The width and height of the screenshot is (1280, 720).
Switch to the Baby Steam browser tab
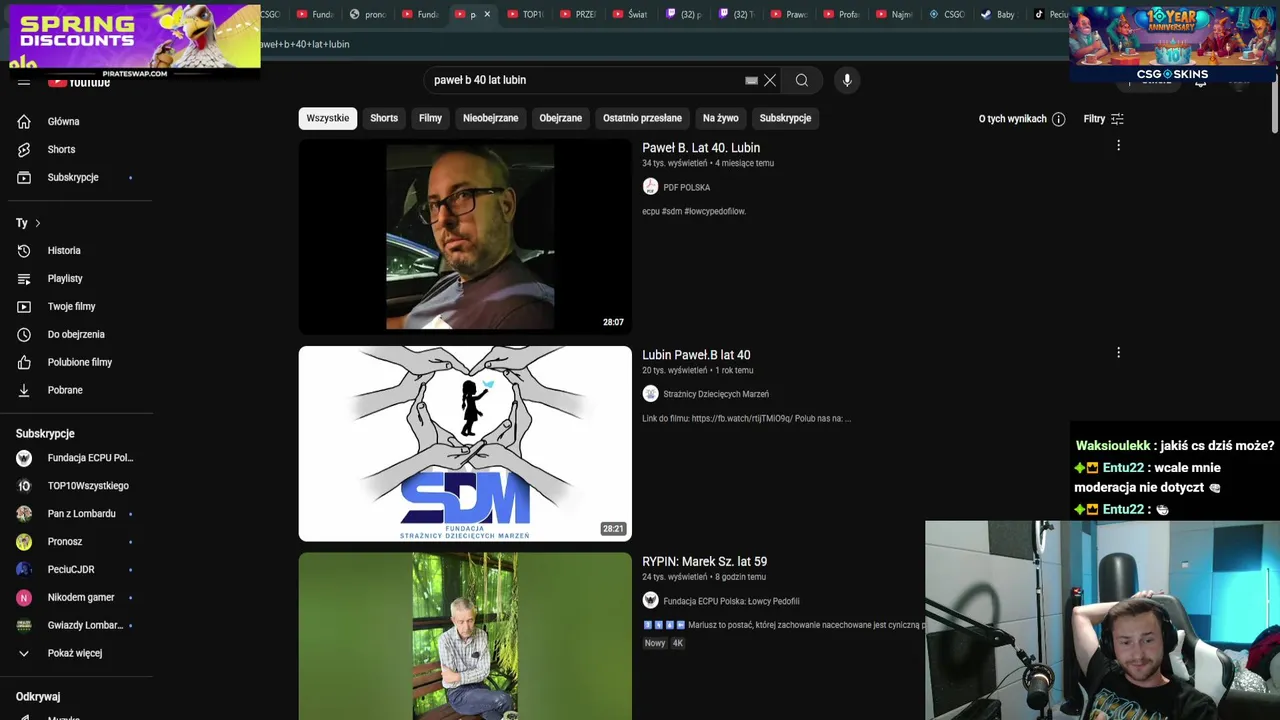[998, 14]
